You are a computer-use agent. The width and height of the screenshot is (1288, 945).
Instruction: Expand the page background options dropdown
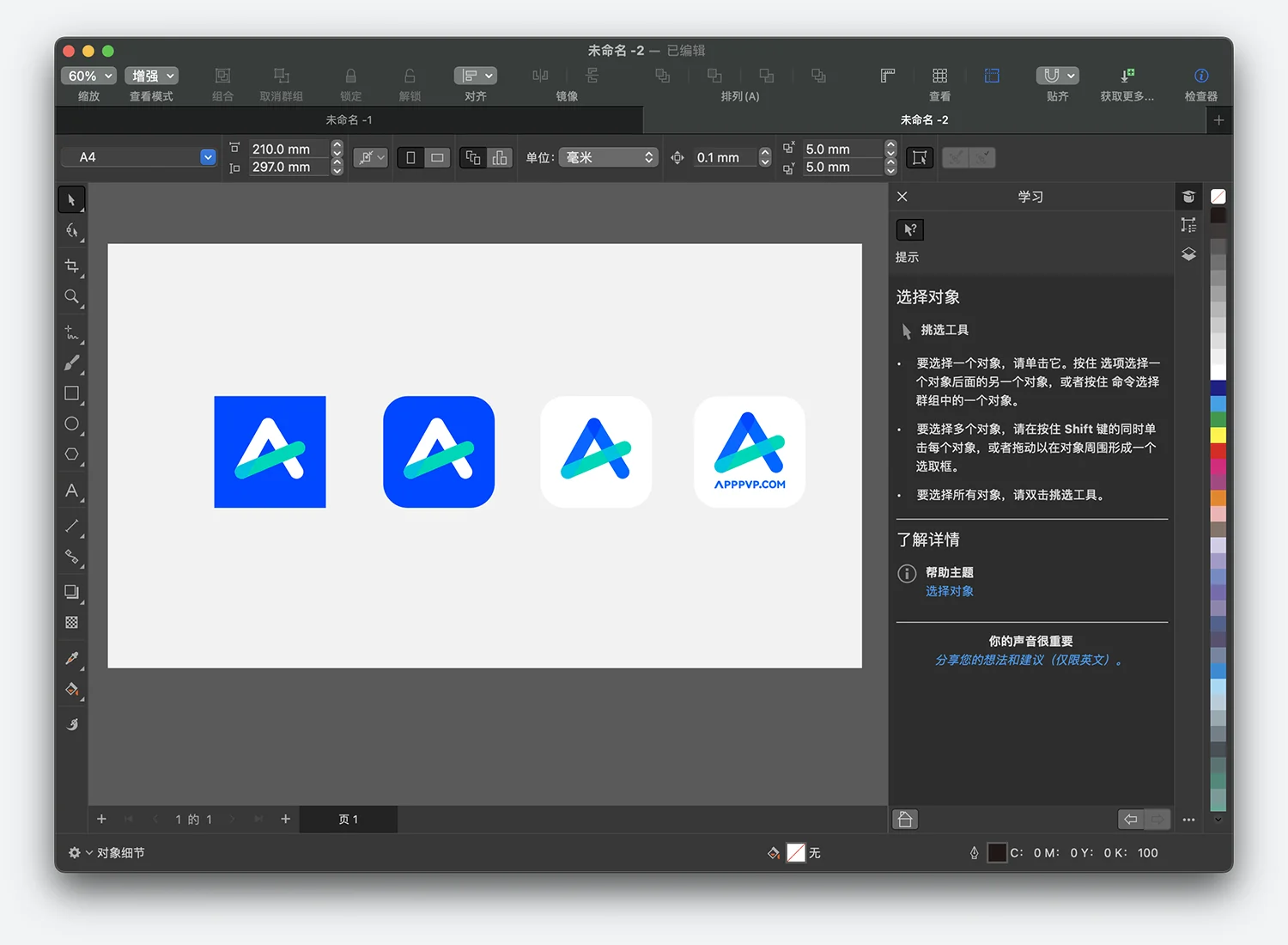click(x=371, y=157)
